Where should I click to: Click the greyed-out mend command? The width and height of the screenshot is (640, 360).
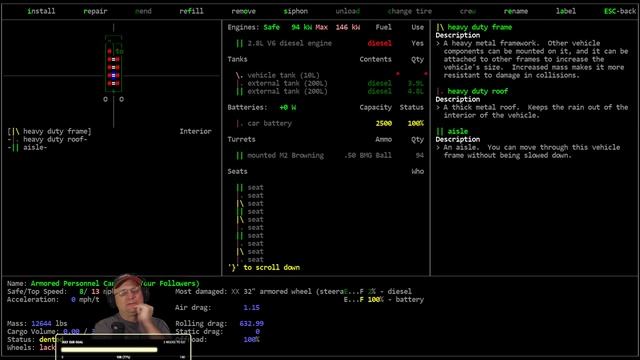pos(143,11)
